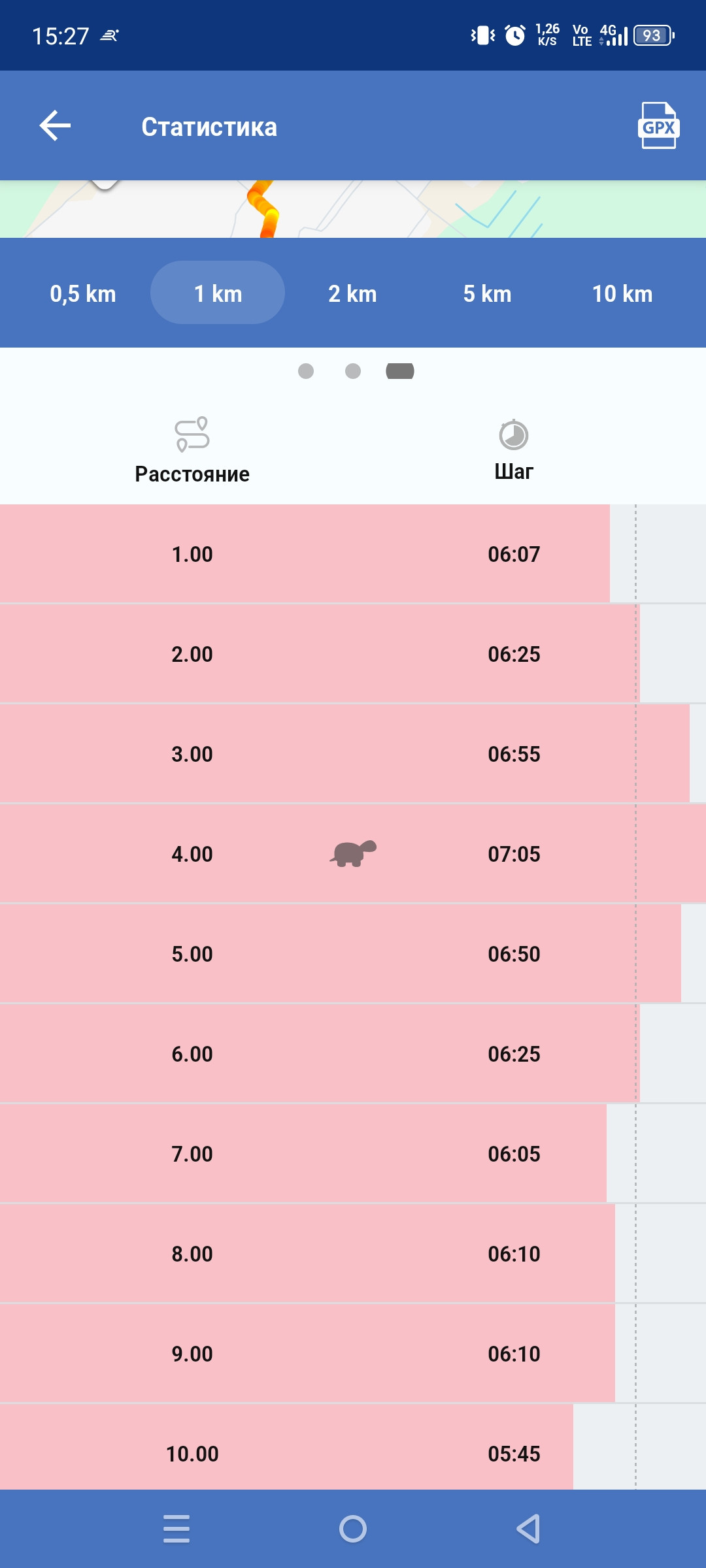Tap the Android back triangle button
This screenshot has width=706, height=1568.
(528, 1529)
